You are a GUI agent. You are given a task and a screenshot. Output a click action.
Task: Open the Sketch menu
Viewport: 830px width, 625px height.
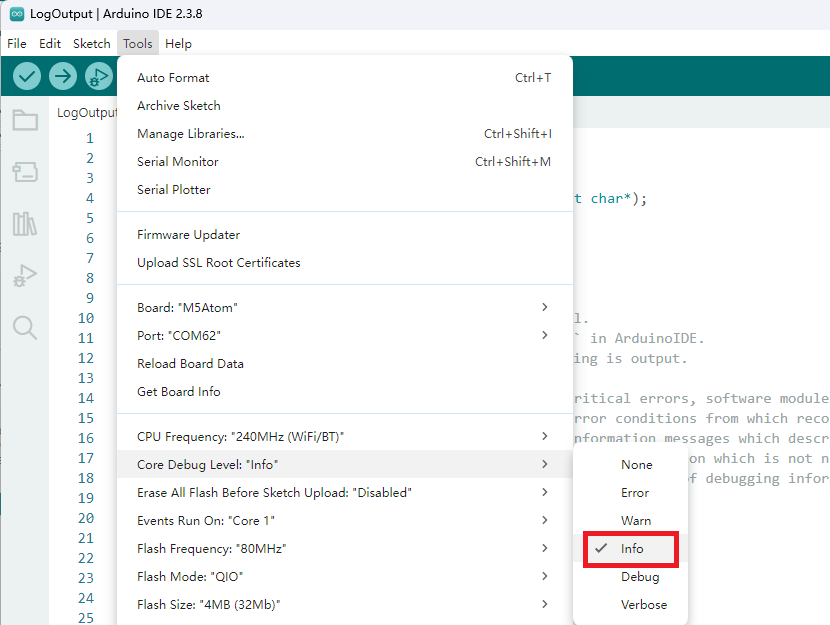tap(92, 44)
